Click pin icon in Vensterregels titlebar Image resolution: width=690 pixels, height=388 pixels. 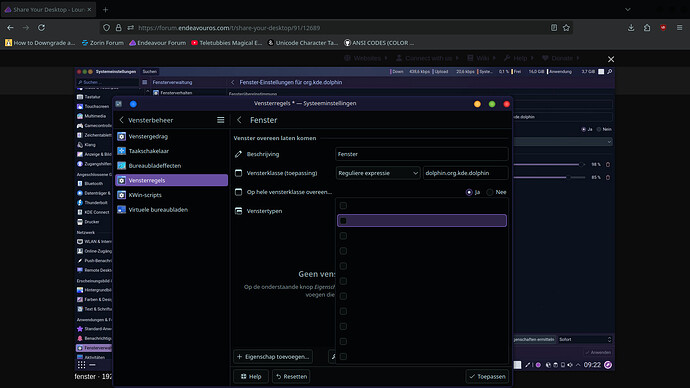pos(119,104)
